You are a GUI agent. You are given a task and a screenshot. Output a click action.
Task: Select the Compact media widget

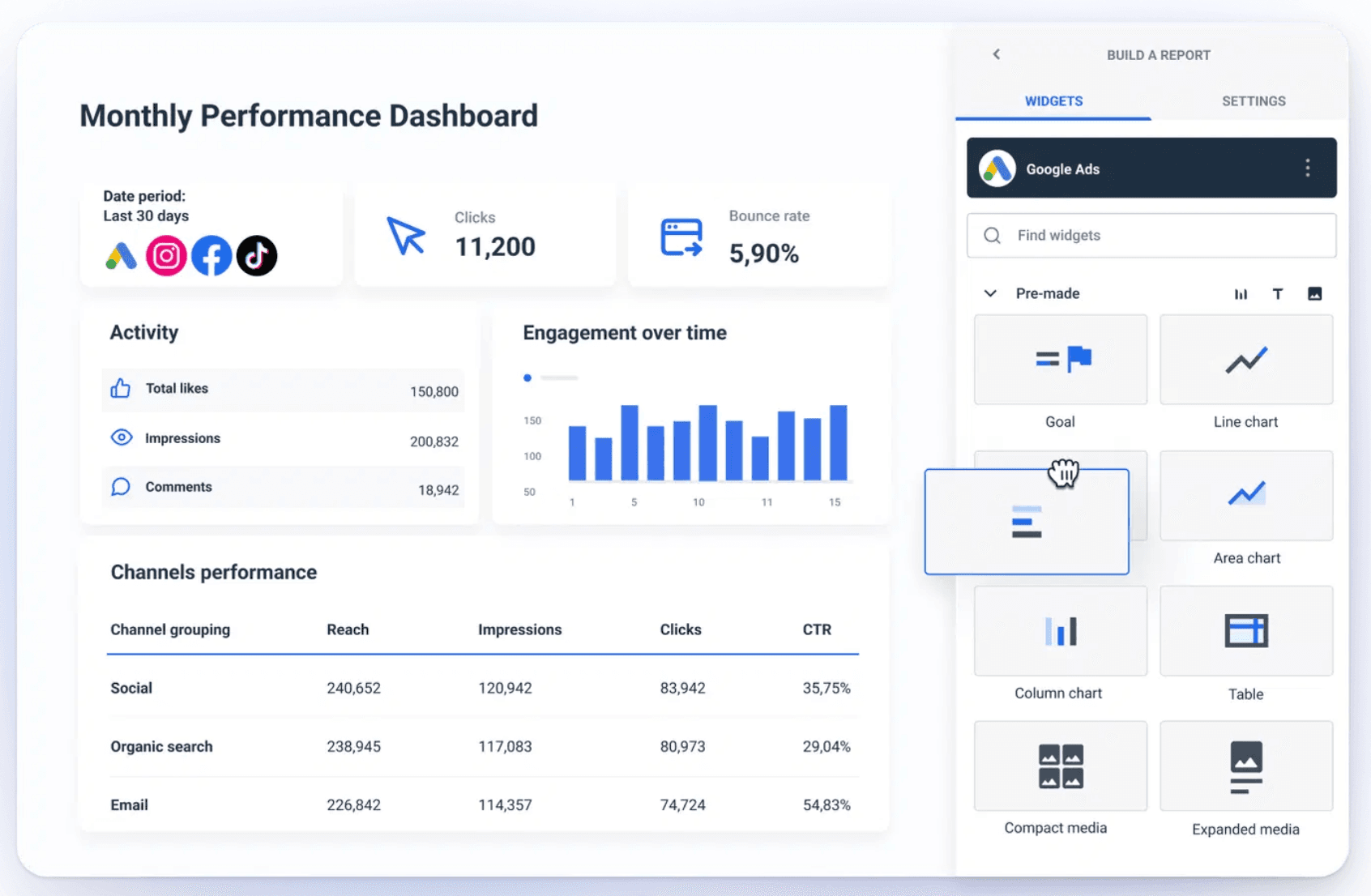[1060, 766]
